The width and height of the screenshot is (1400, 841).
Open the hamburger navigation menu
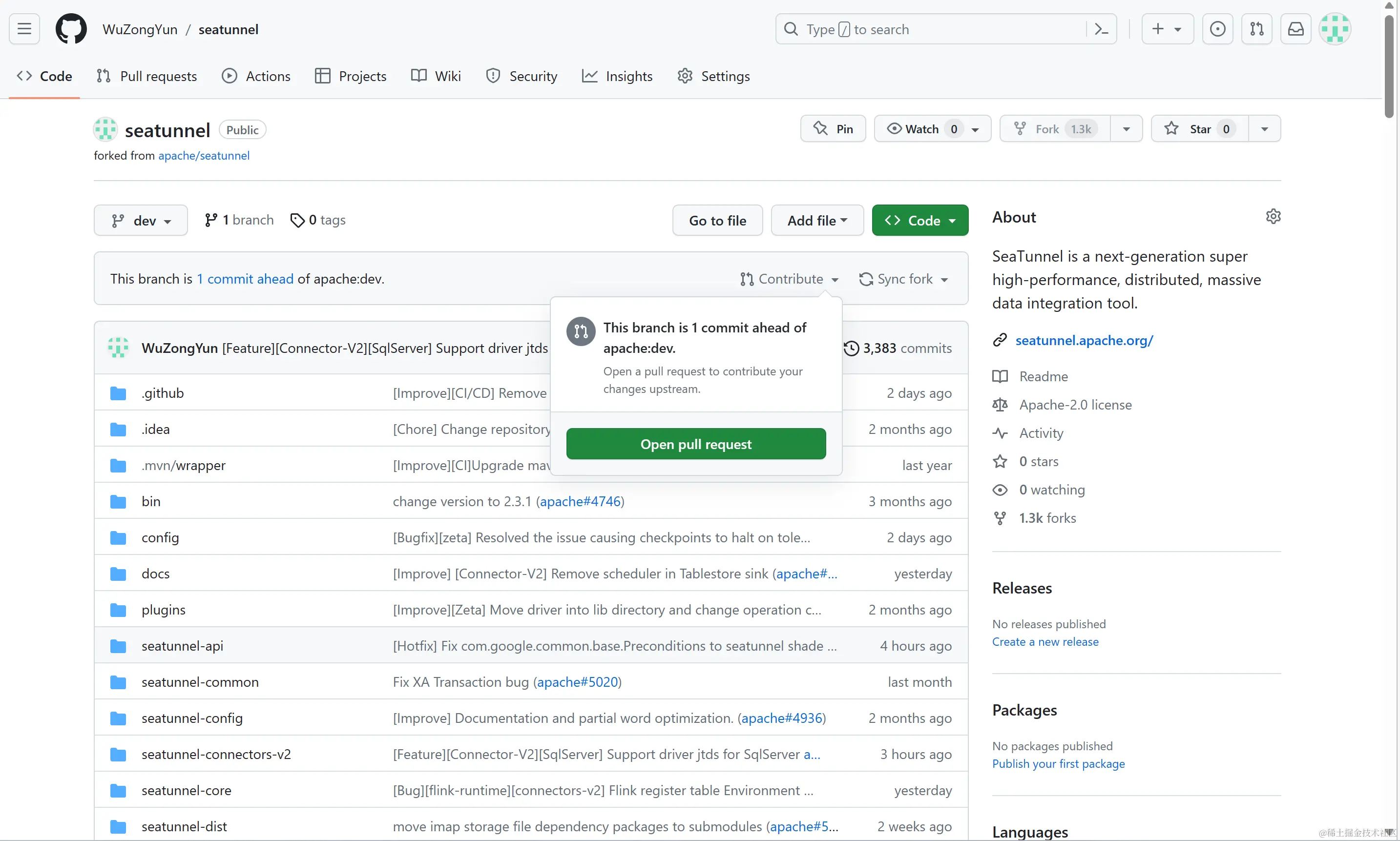tap(24, 29)
